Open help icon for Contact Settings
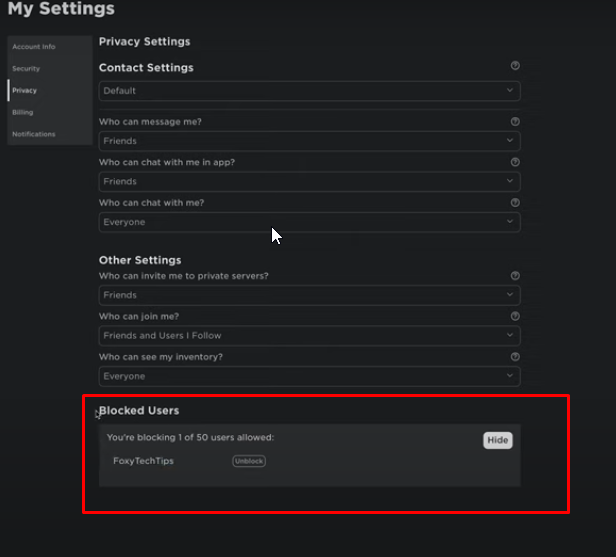This screenshot has height=557, width=616. tap(515, 66)
